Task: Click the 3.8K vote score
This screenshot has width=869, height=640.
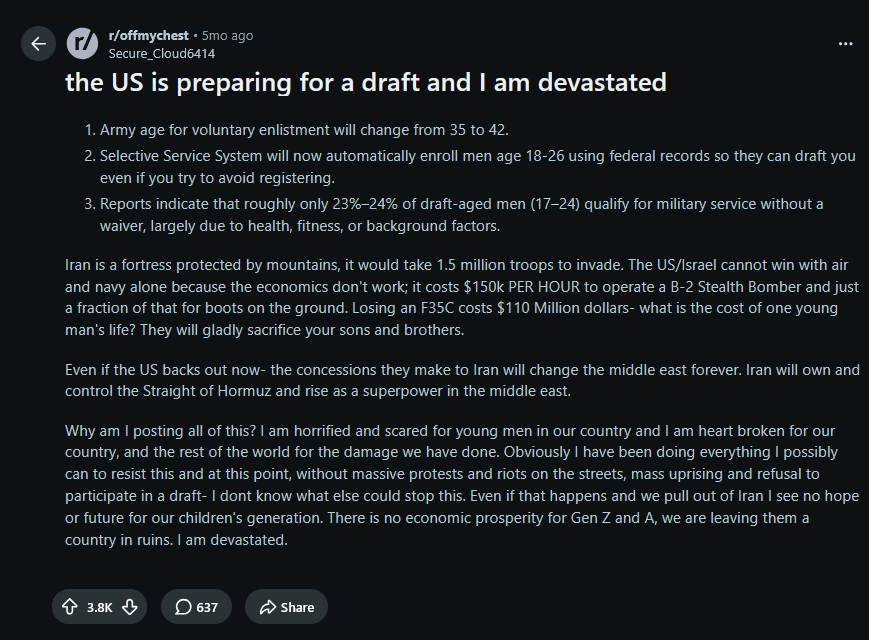Action: tap(100, 607)
